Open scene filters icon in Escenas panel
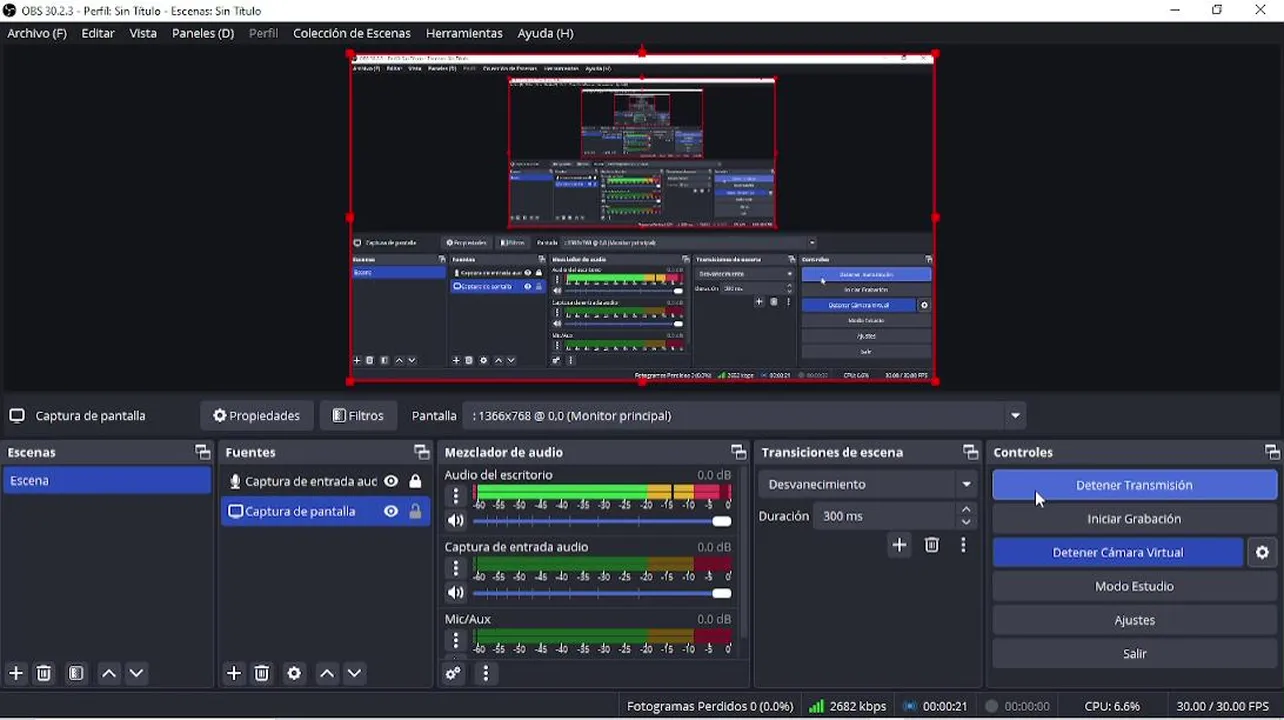This screenshot has width=1284, height=720. click(x=76, y=674)
